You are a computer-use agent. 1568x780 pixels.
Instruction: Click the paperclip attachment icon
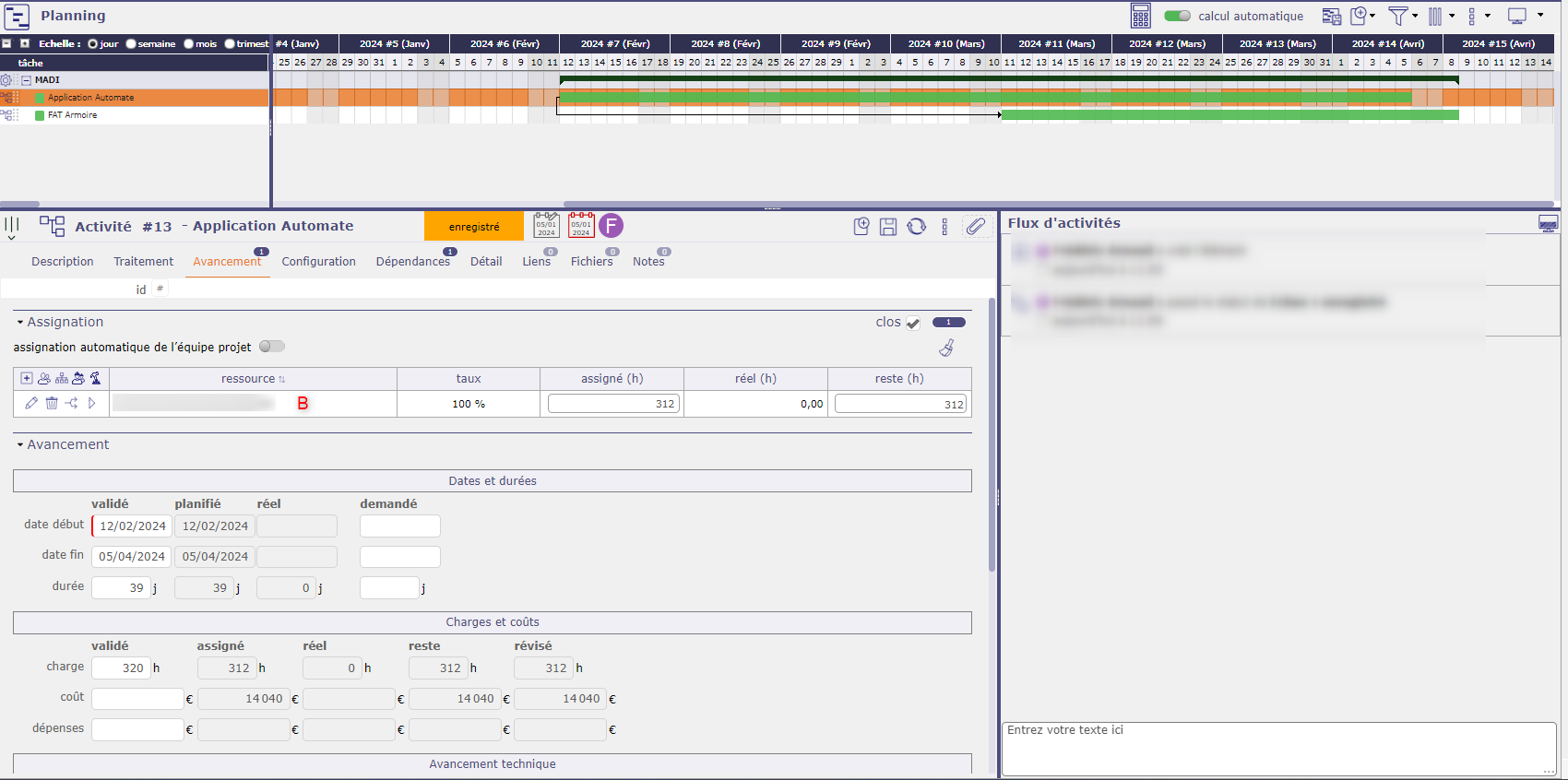click(975, 227)
